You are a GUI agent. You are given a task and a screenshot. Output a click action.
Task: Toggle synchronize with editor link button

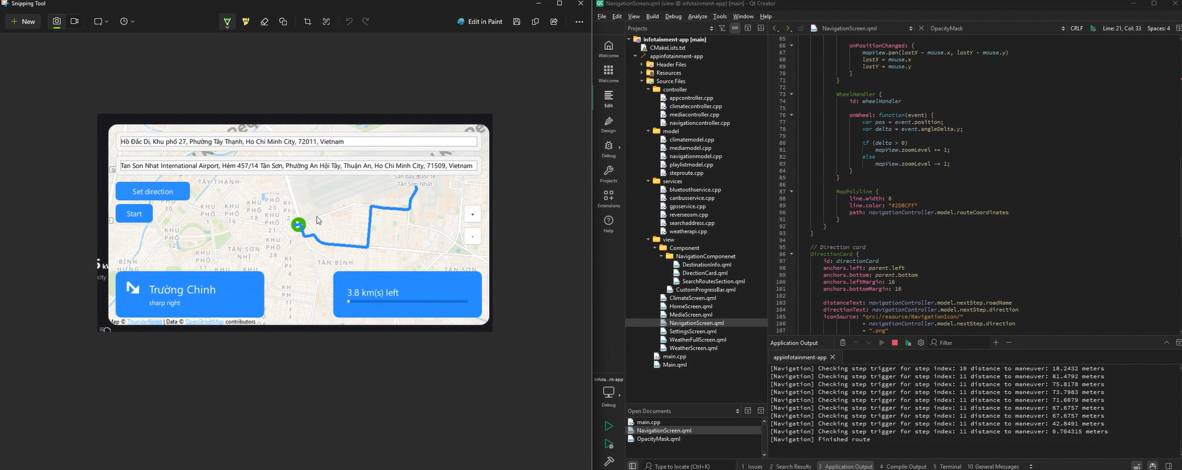tap(735, 29)
